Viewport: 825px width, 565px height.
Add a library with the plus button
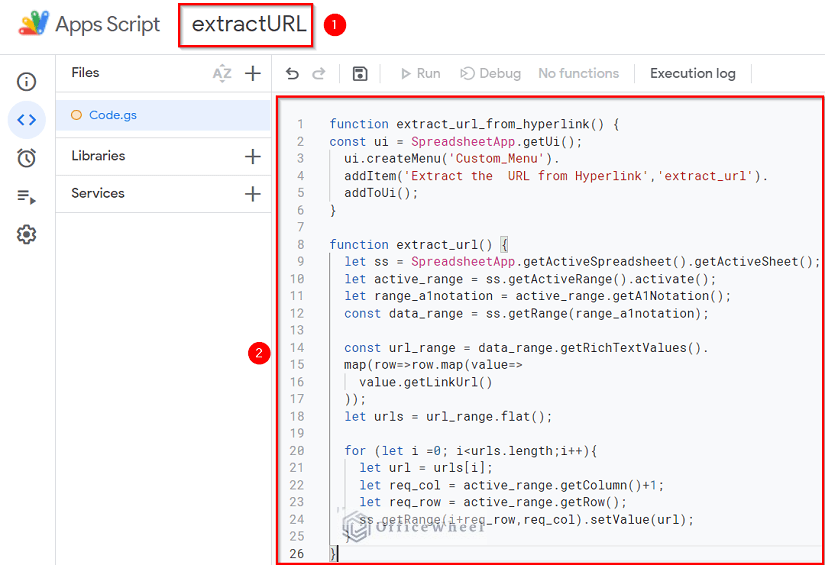pyautogui.click(x=253, y=156)
